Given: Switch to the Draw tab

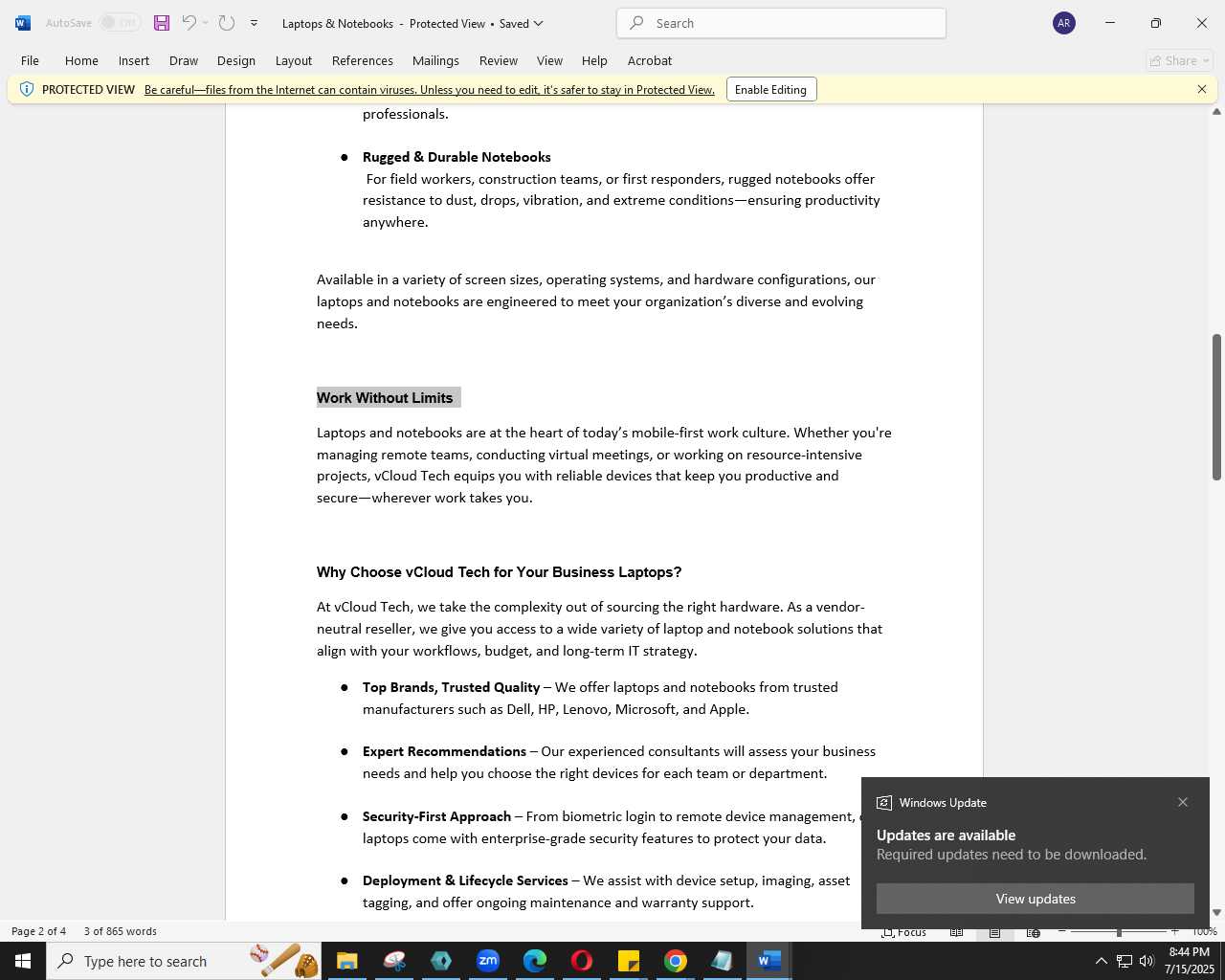Looking at the screenshot, I should pos(184,60).
